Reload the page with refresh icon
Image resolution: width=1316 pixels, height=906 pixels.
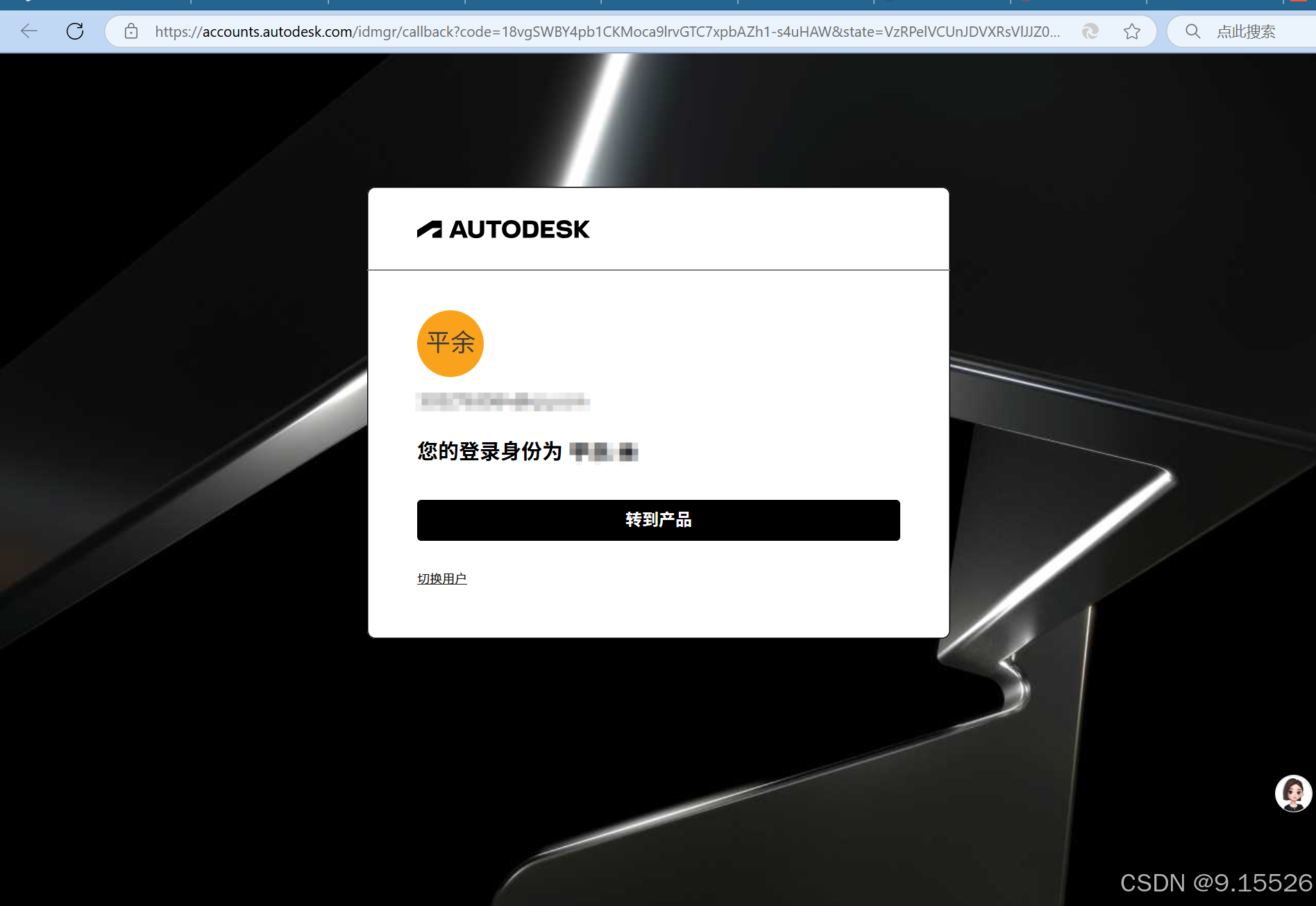(75, 31)
